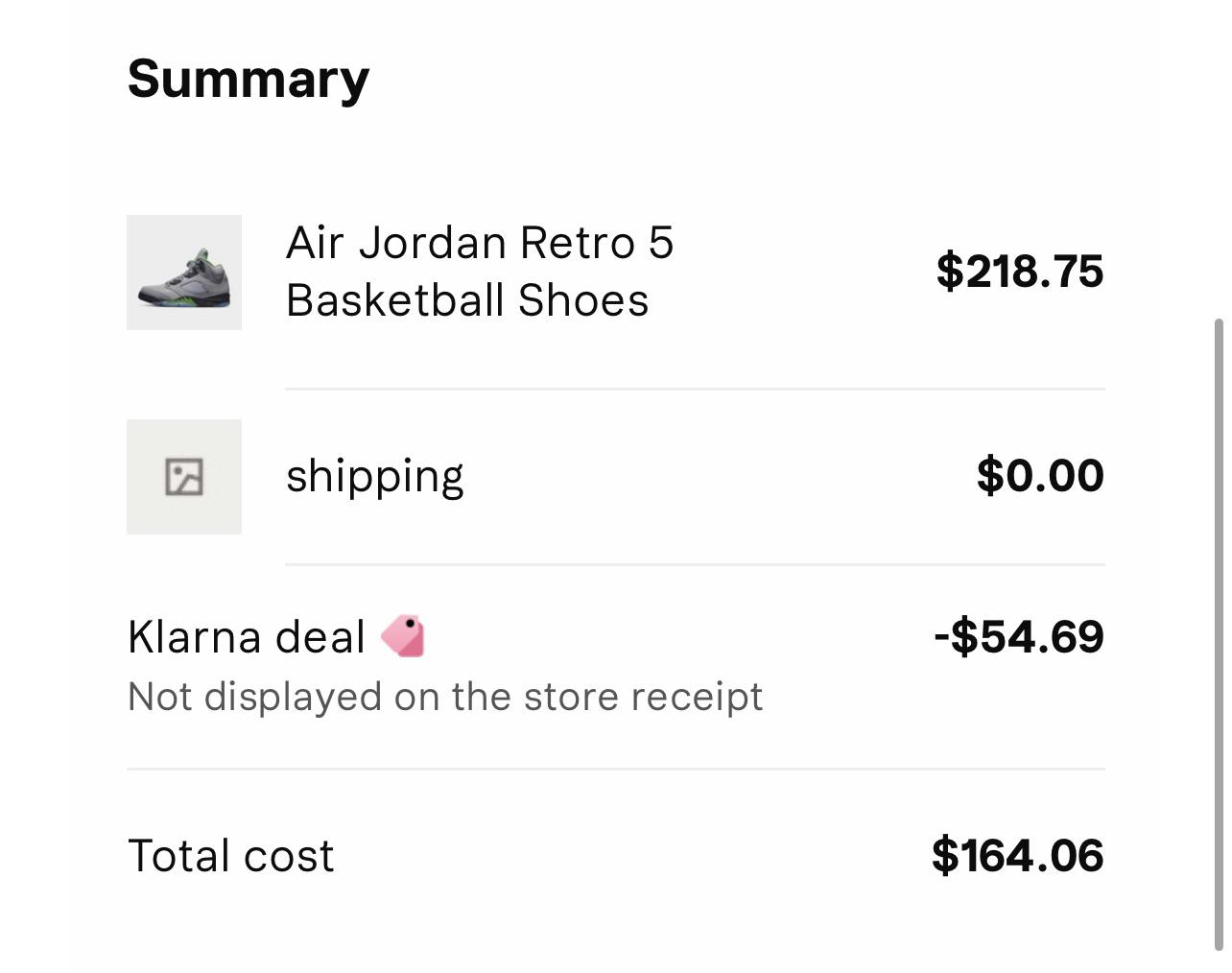Click the Klarna deal label
This screenshot has width=1232, height=973.
coord(247,637)
